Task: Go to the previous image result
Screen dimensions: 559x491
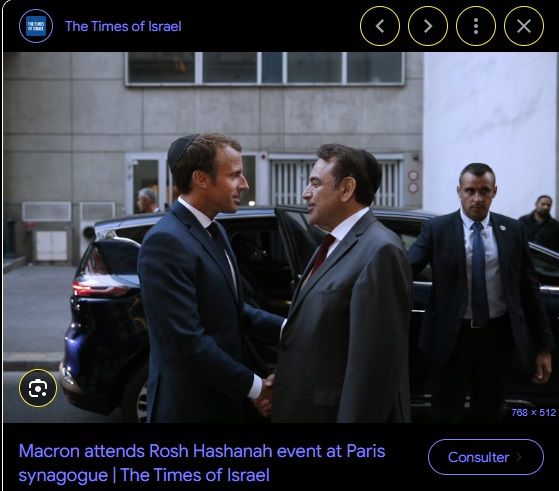Action: click(380, 26)
